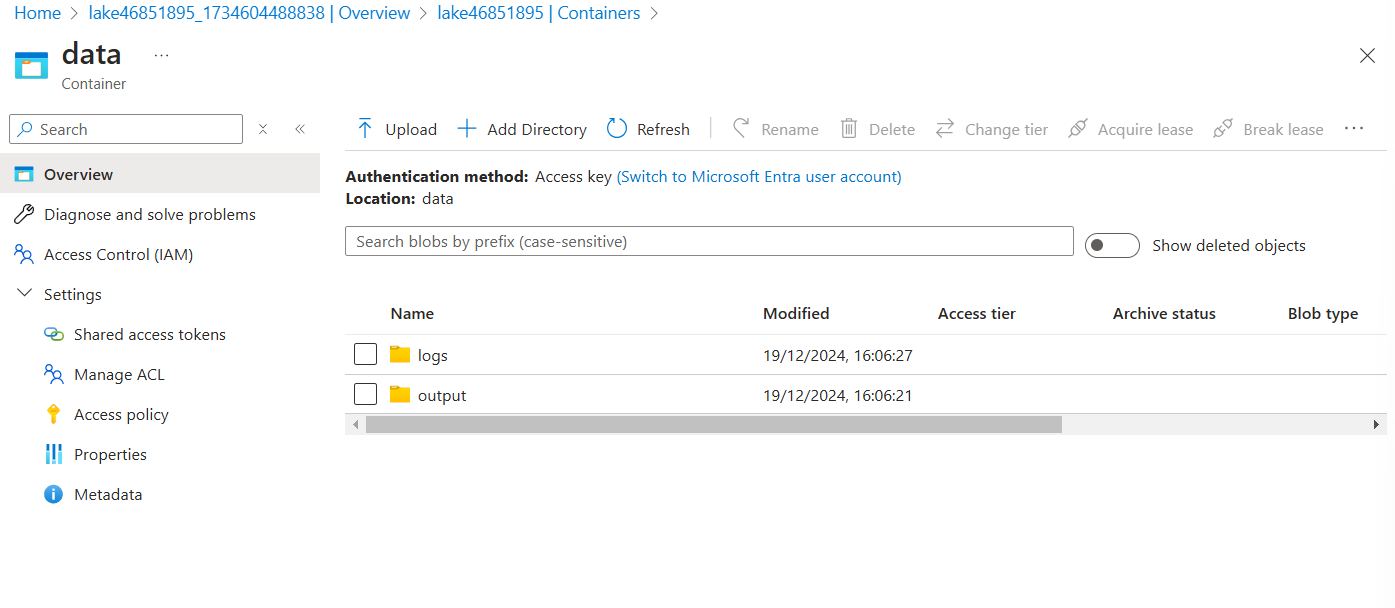This screenshot has height=608, width=1395.
Task: Collapse the Settings section chevron
Action: [25, 295]
